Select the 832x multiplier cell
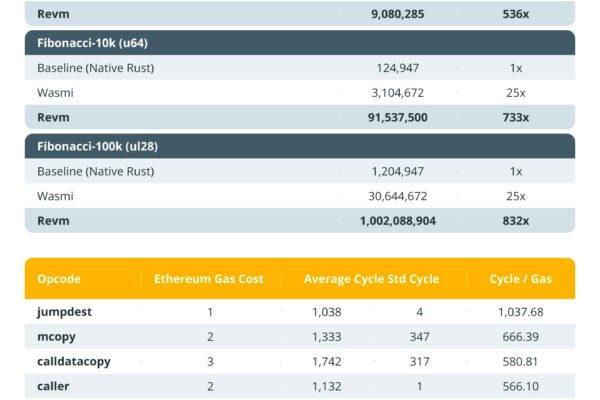Image resolution: width=600 pixels, height=400 pixels. pos(515,221)
